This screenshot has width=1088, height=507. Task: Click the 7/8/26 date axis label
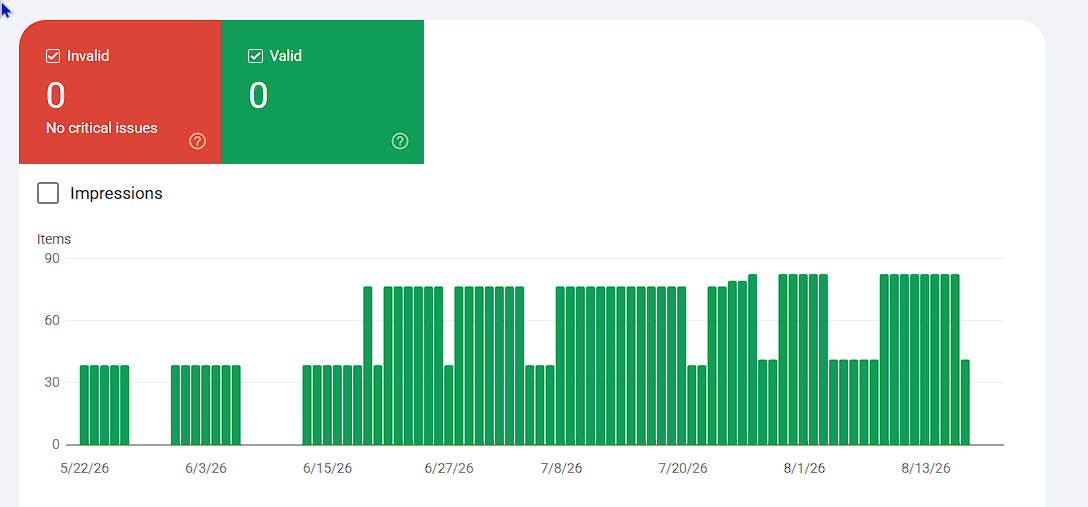561,469
